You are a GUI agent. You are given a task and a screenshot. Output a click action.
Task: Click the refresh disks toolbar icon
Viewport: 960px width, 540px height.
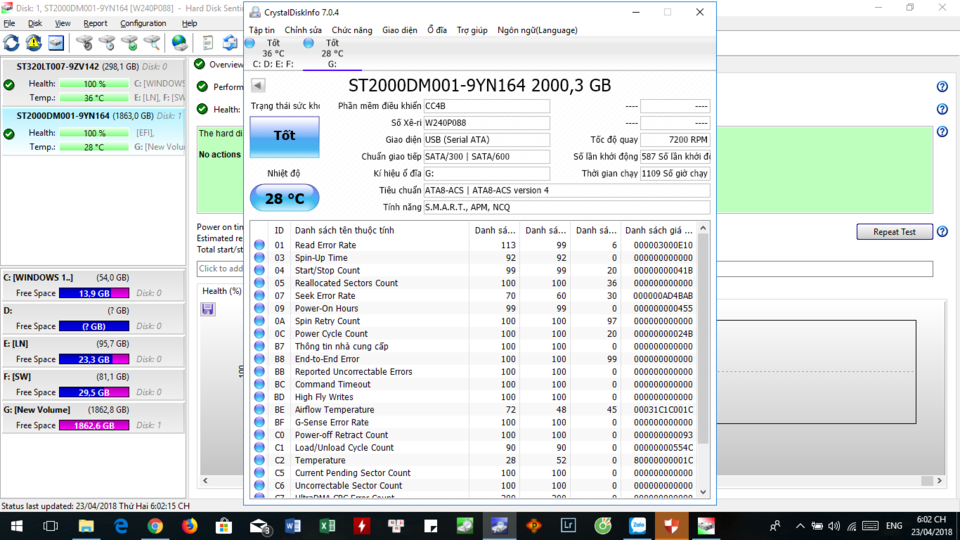pos(12,43)
